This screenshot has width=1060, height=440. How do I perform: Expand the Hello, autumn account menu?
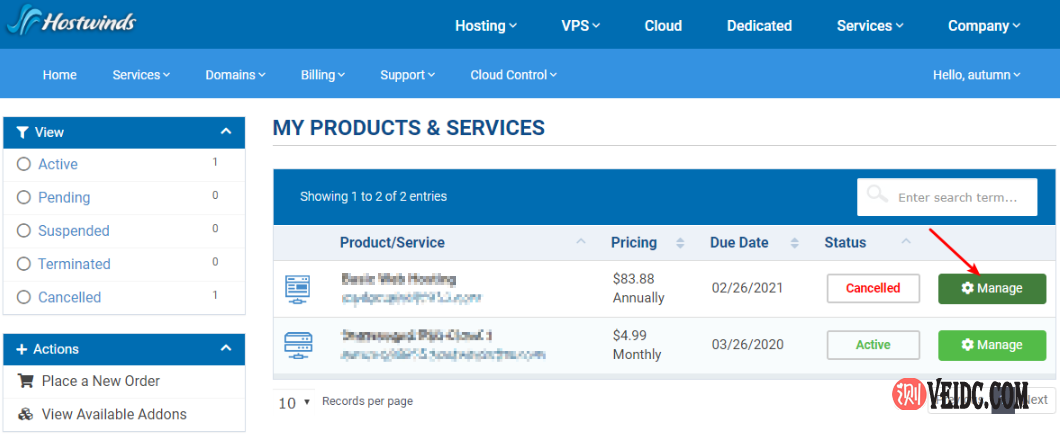[x=976, y=75]
